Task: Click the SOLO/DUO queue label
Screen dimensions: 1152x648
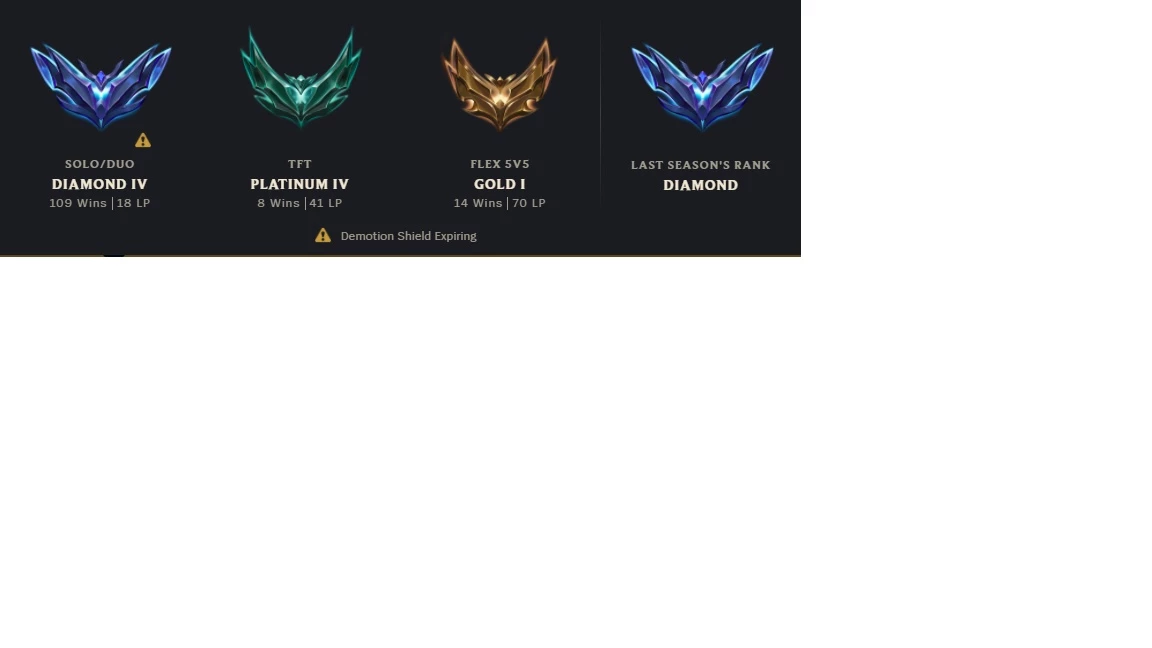Action: pos(100,164)
